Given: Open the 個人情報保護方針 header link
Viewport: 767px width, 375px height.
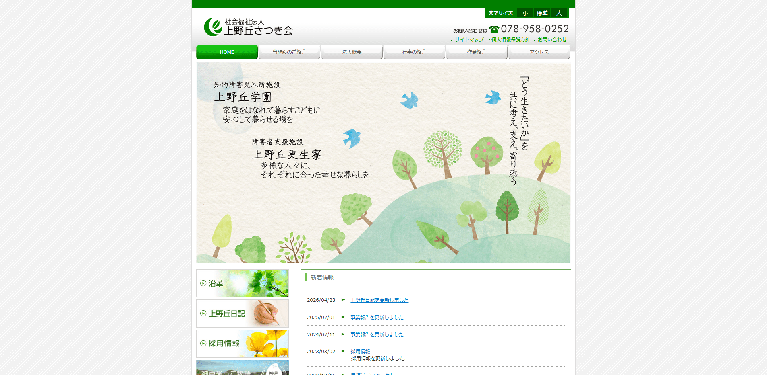Looking at the screenshot, I should (x=509, y=40).
